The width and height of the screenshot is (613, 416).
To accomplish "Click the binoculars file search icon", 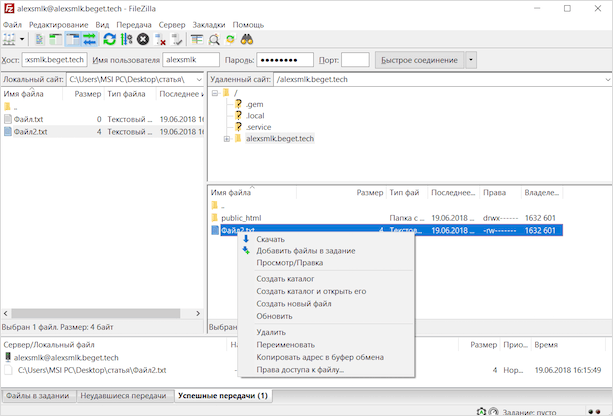I will (248, 40).
